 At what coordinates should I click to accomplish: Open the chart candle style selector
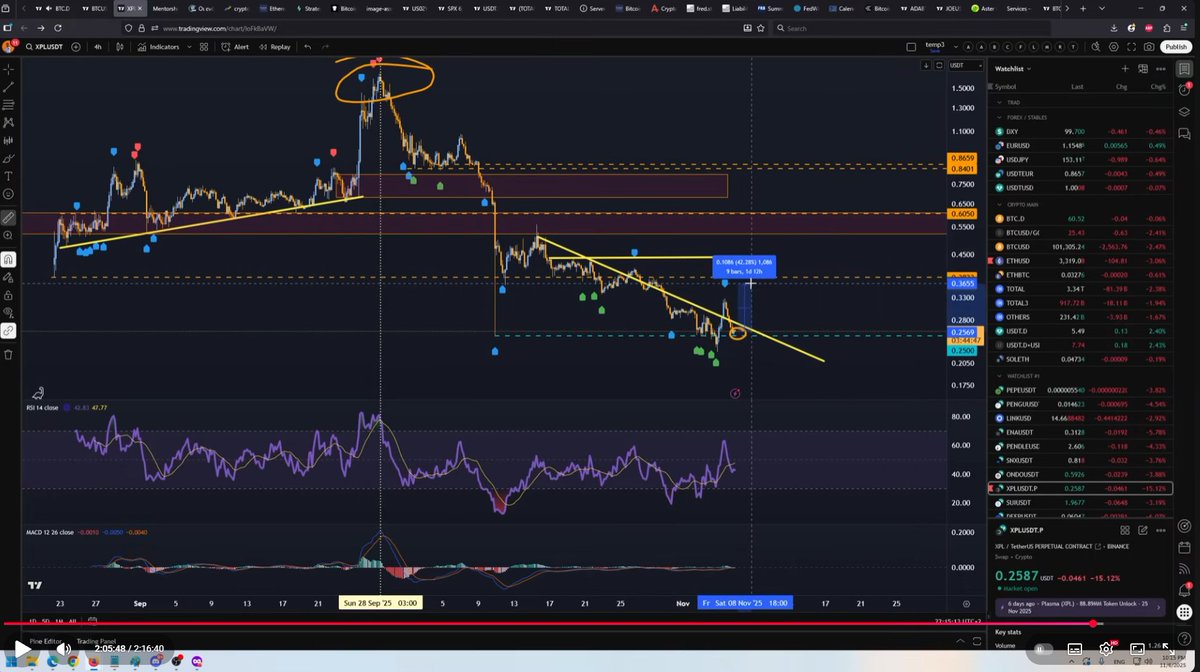120,47
